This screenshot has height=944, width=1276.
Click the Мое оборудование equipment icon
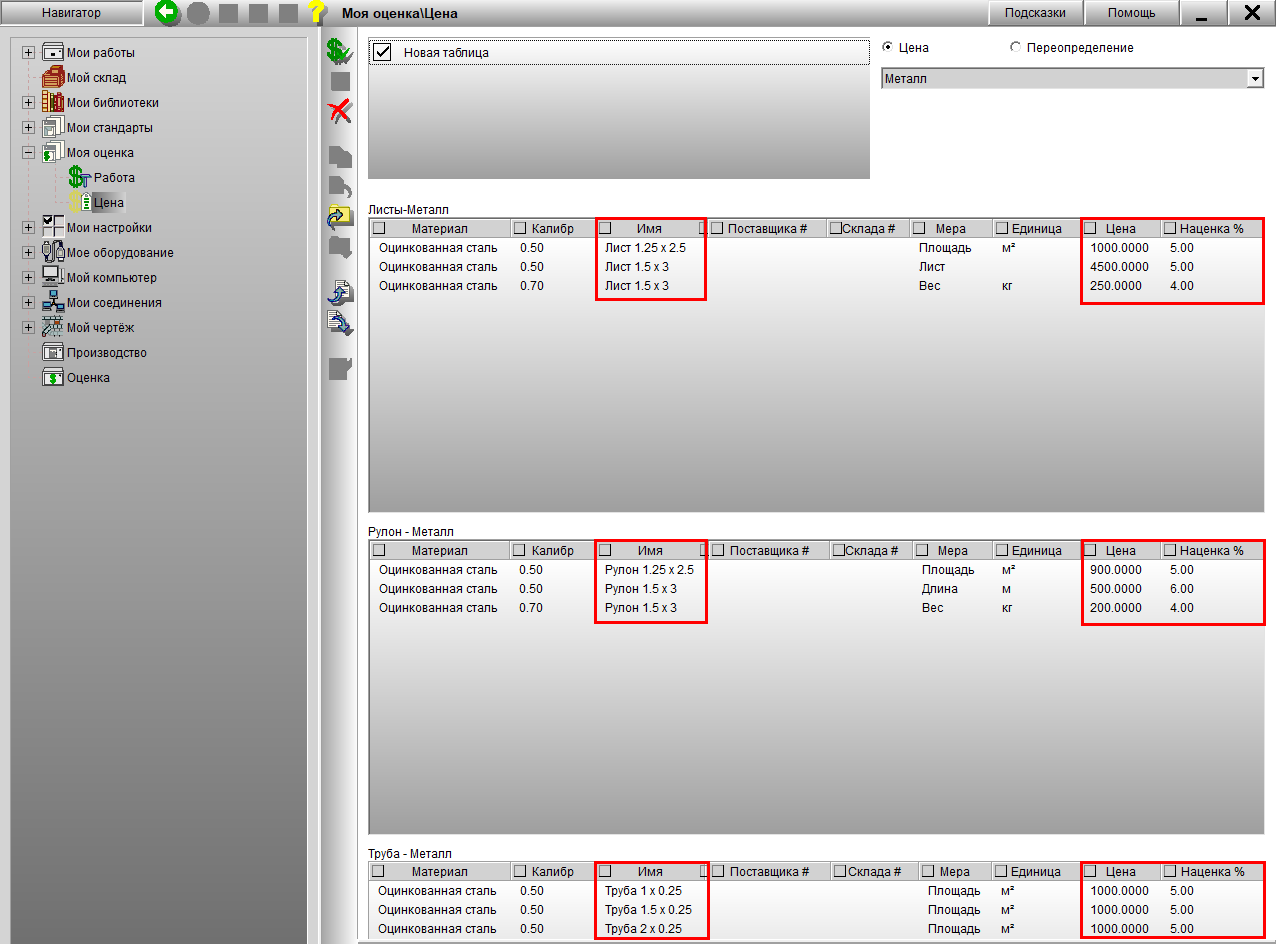[x=53, y=252]
